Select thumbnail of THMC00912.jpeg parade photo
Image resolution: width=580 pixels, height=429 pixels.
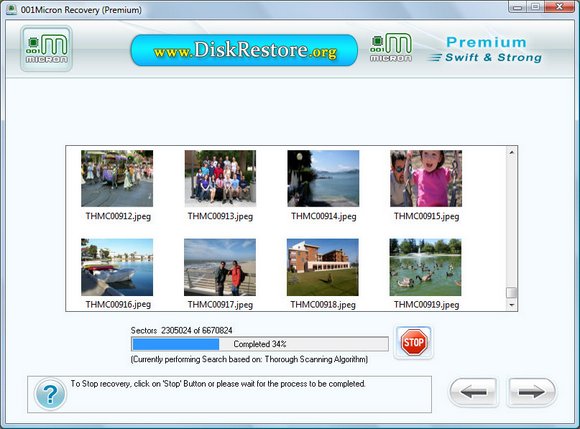tap(117, 178)
